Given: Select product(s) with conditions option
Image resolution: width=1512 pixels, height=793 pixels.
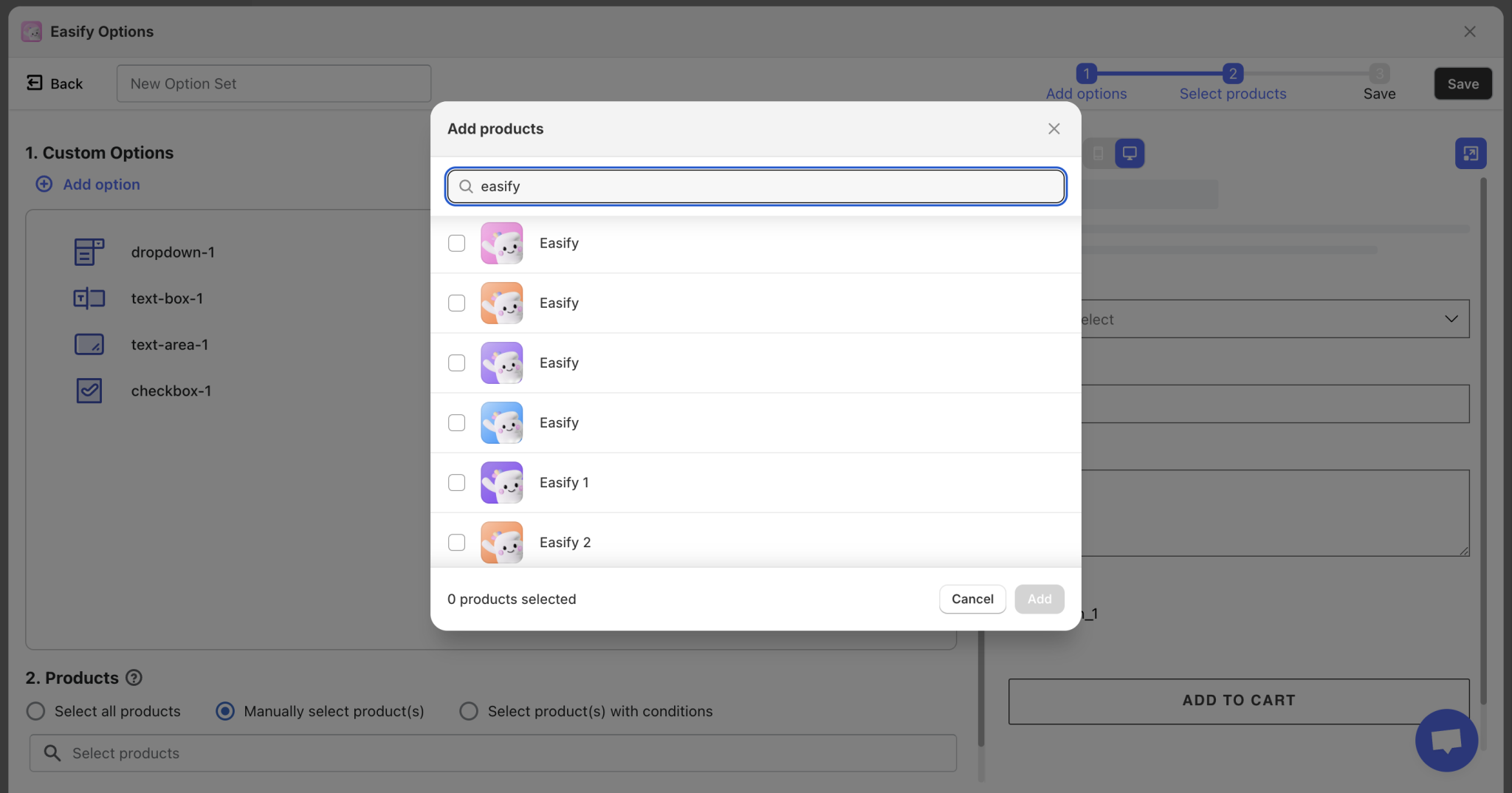Looking at the screenshot, I should [468, 711].
